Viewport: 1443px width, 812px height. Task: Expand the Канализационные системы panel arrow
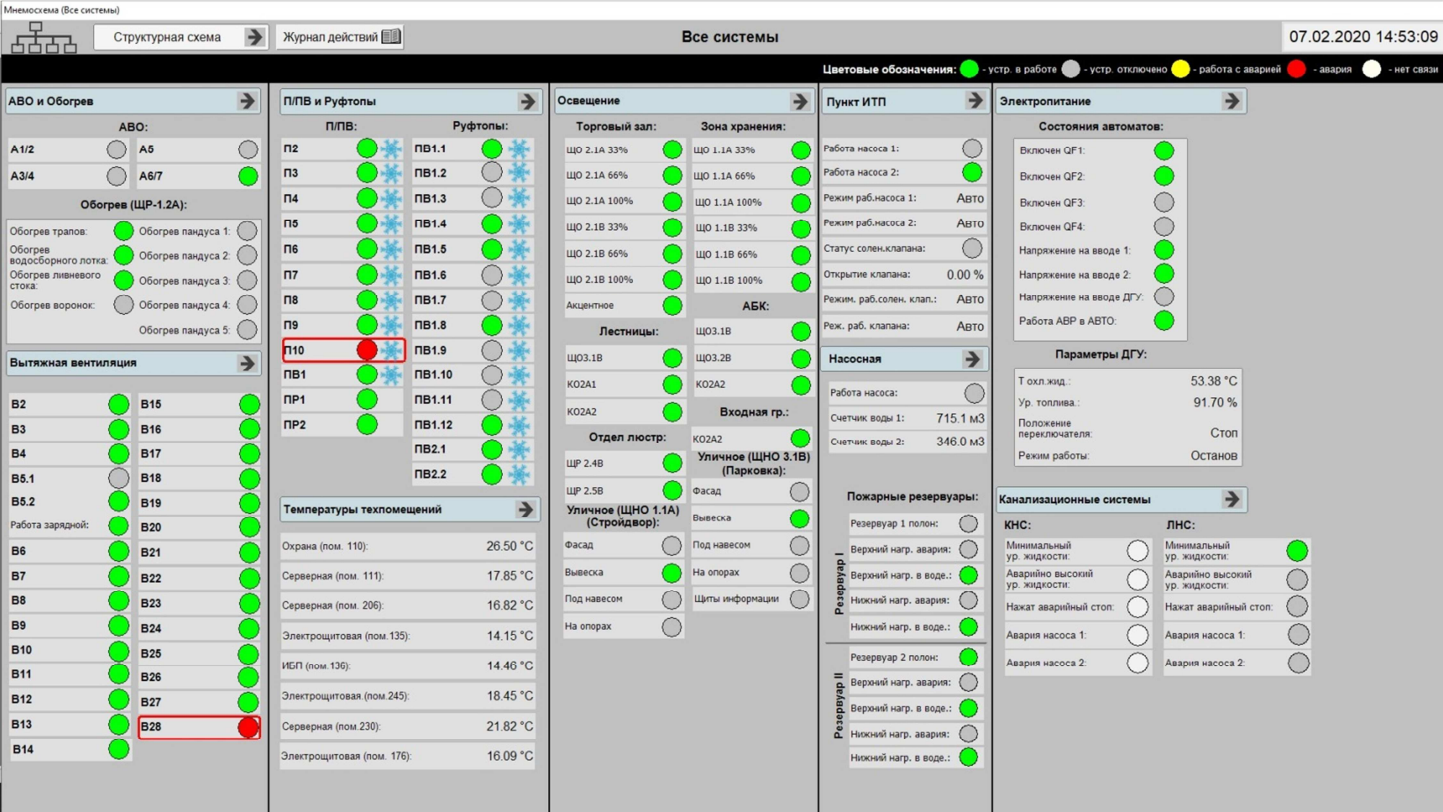coord(1232,499)
